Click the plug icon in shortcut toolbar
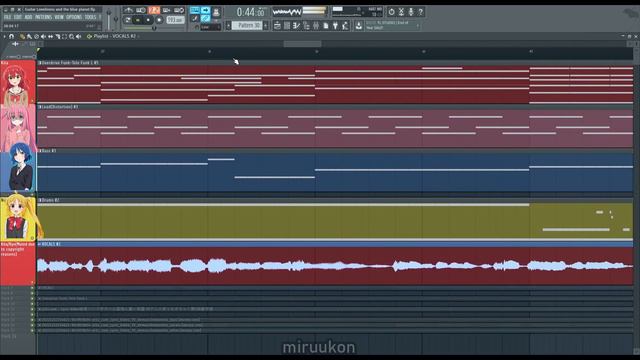640x360 pixels. 336,26
